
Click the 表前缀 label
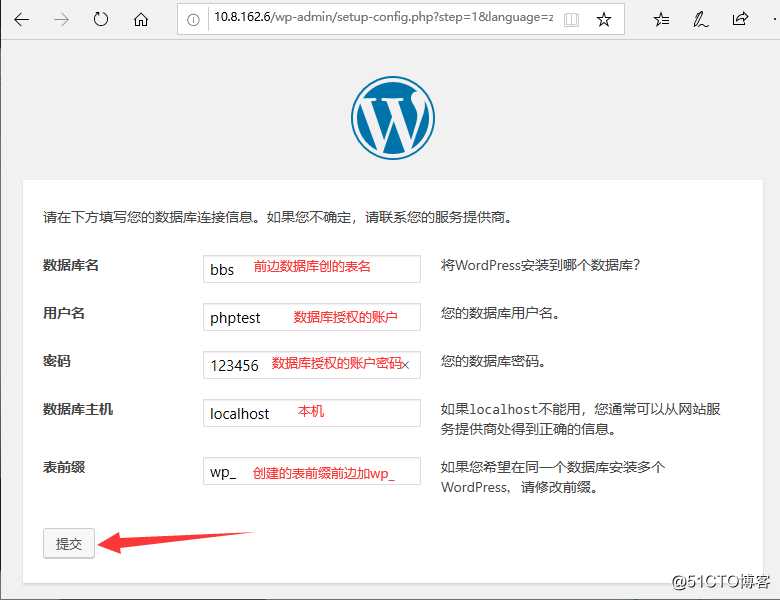point(64,467)
